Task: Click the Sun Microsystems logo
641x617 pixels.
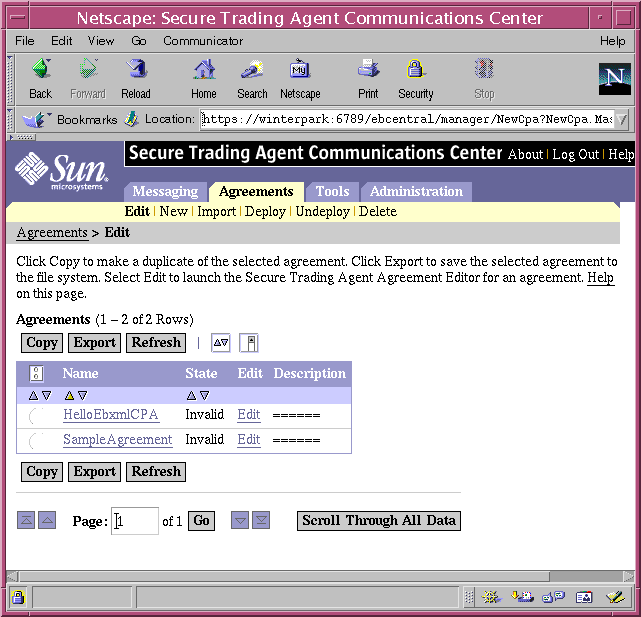Action: [x=61, y=172]
